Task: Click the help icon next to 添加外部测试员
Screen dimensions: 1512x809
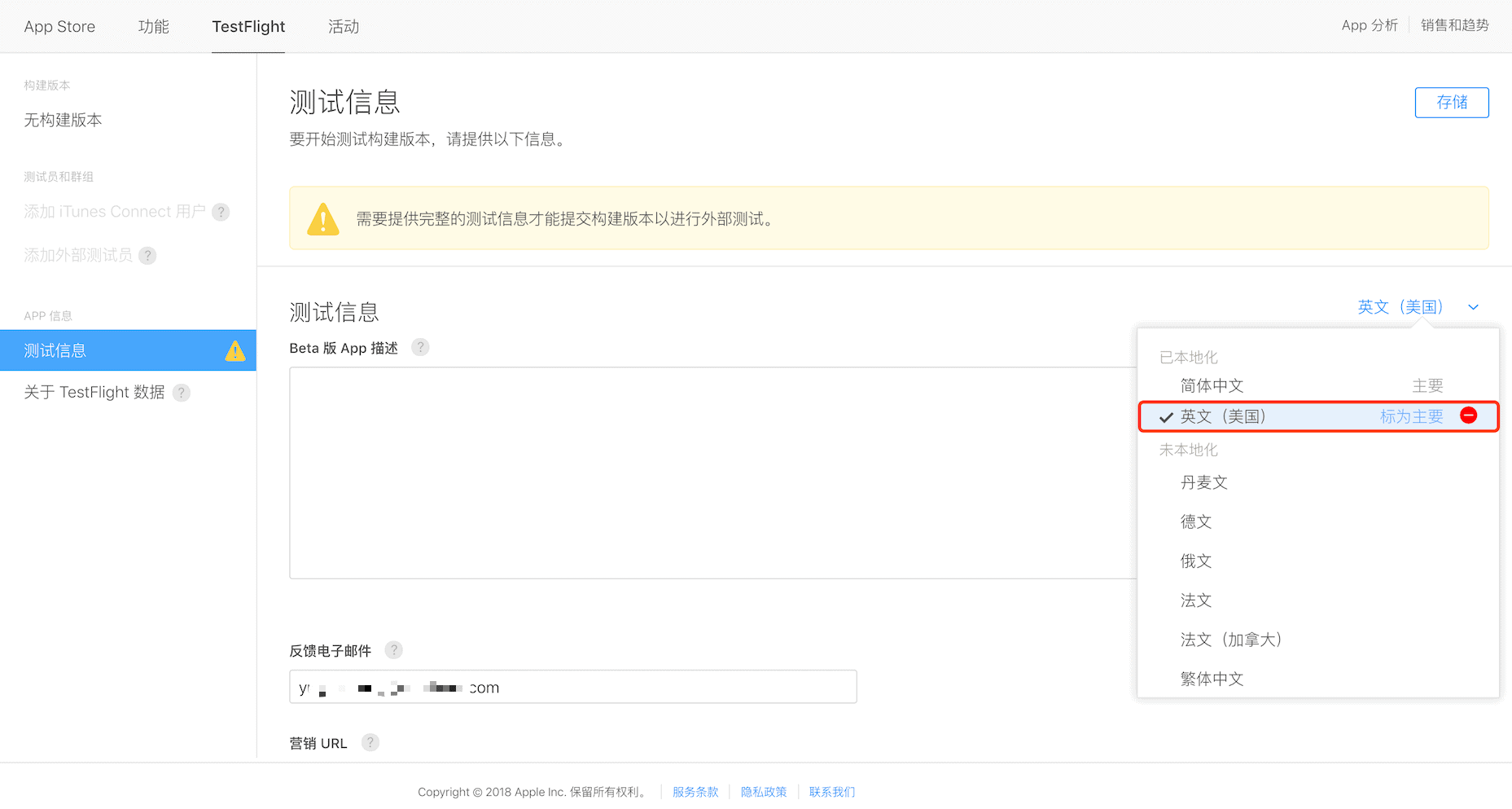Action: [x=147, y=256]
